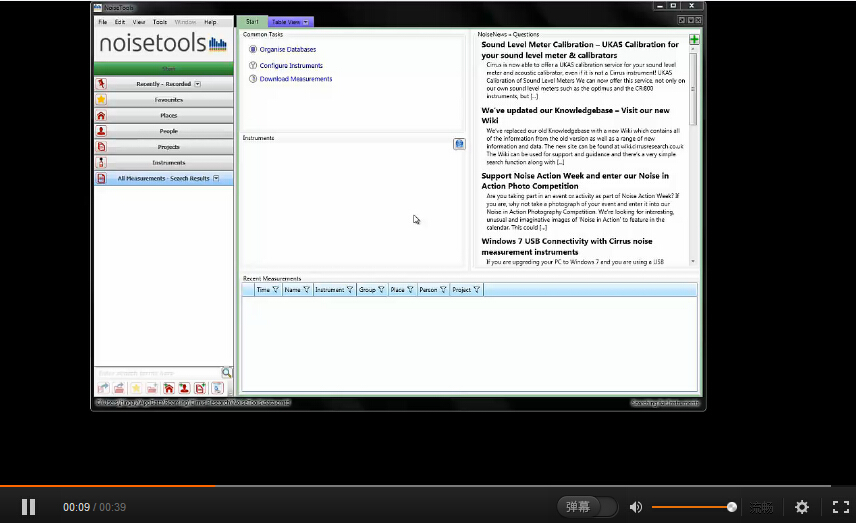Open the Tools menu
This screenshot has height=523, width=856.
pos(160,22)
